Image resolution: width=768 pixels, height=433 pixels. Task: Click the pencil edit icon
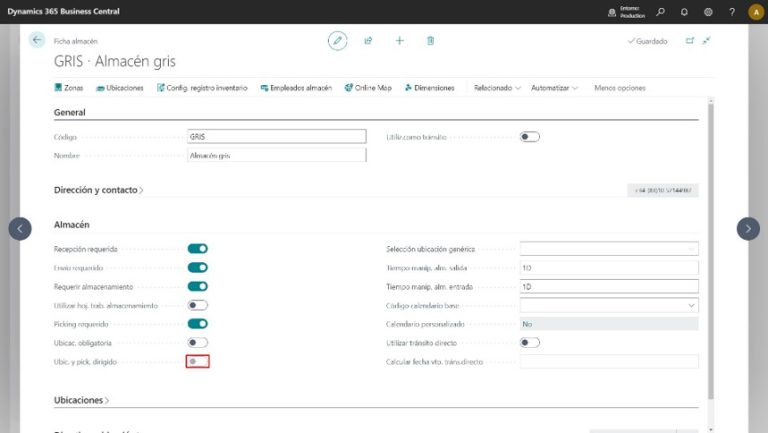click(338, 40)
